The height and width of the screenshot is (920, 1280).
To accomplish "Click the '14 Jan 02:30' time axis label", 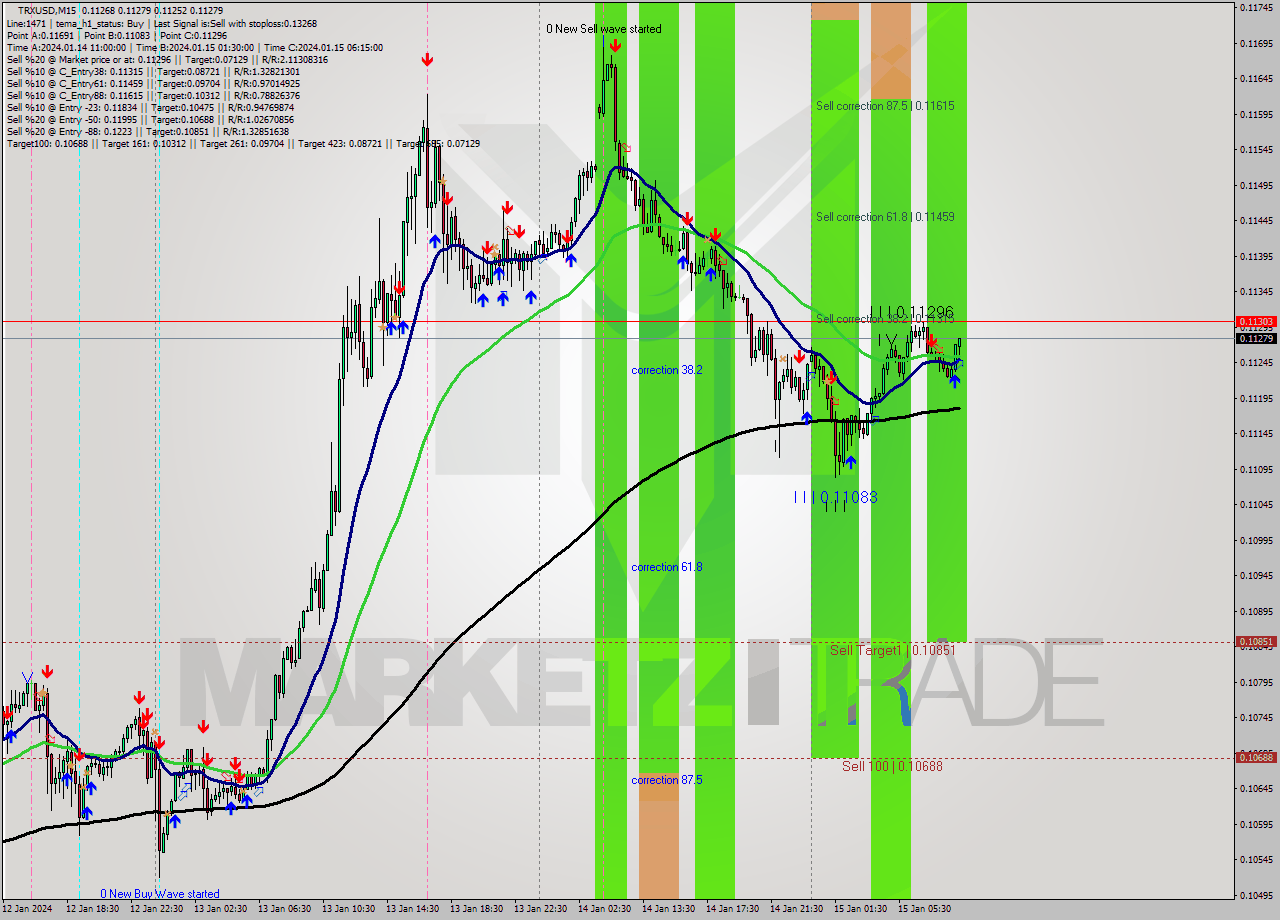I will click(604, 909).
